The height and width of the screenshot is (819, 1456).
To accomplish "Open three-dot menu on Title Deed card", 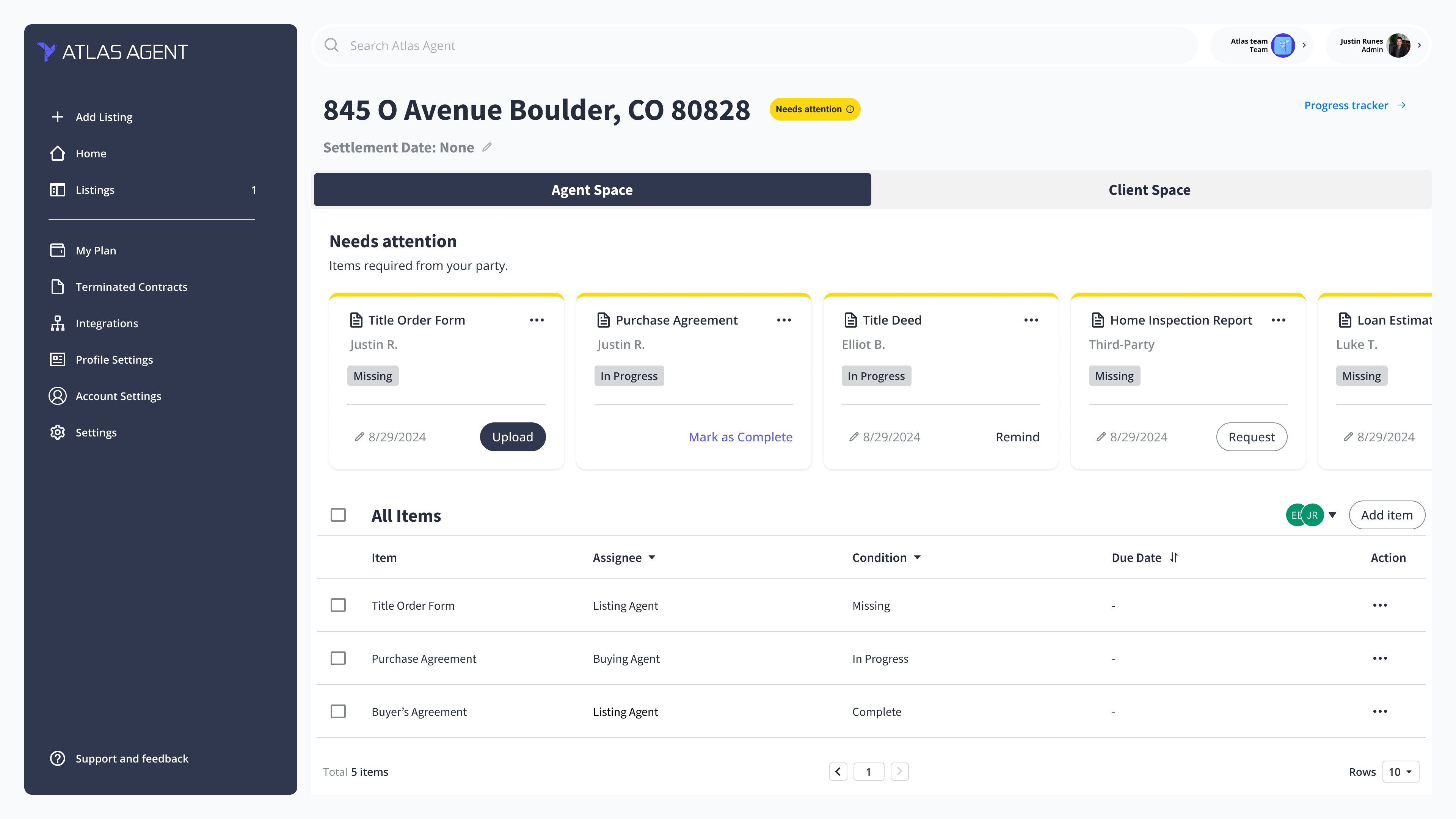I will [1031, 320].
